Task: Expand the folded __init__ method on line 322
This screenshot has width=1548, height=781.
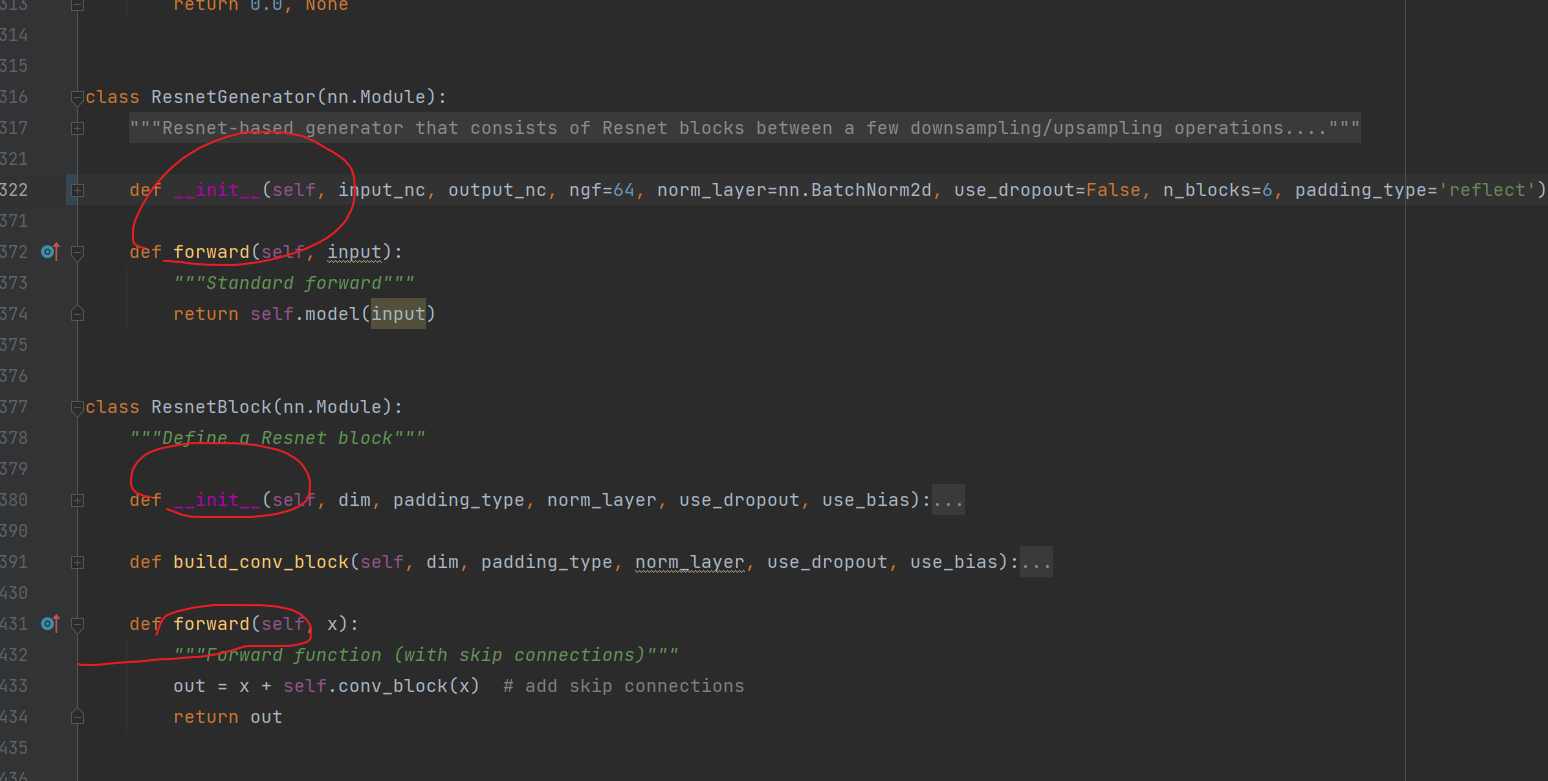Action: (x=77, y=190)
